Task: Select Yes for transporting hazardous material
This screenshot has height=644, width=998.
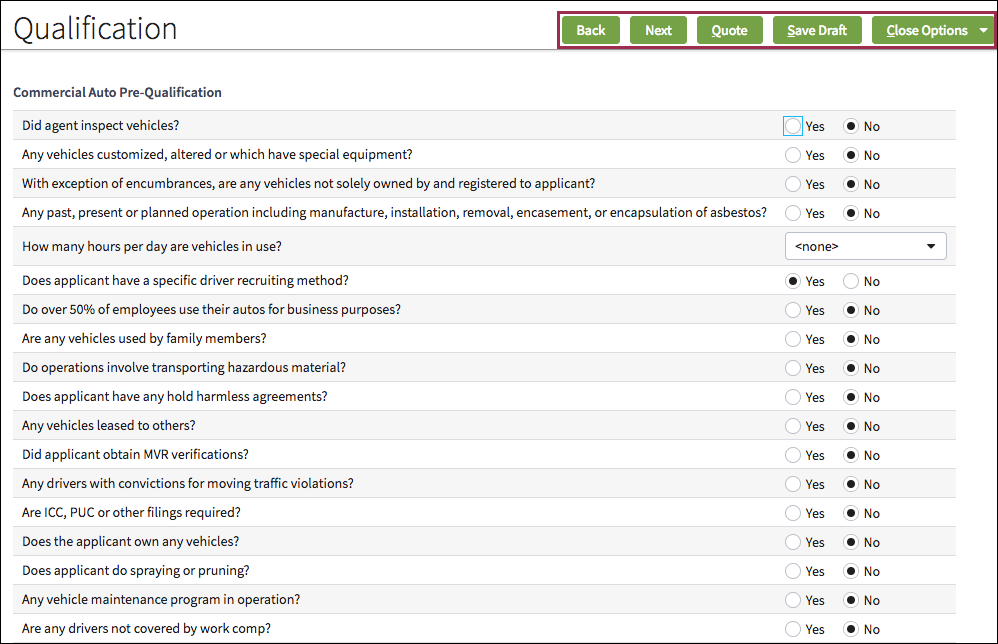Action: point(791,368)
